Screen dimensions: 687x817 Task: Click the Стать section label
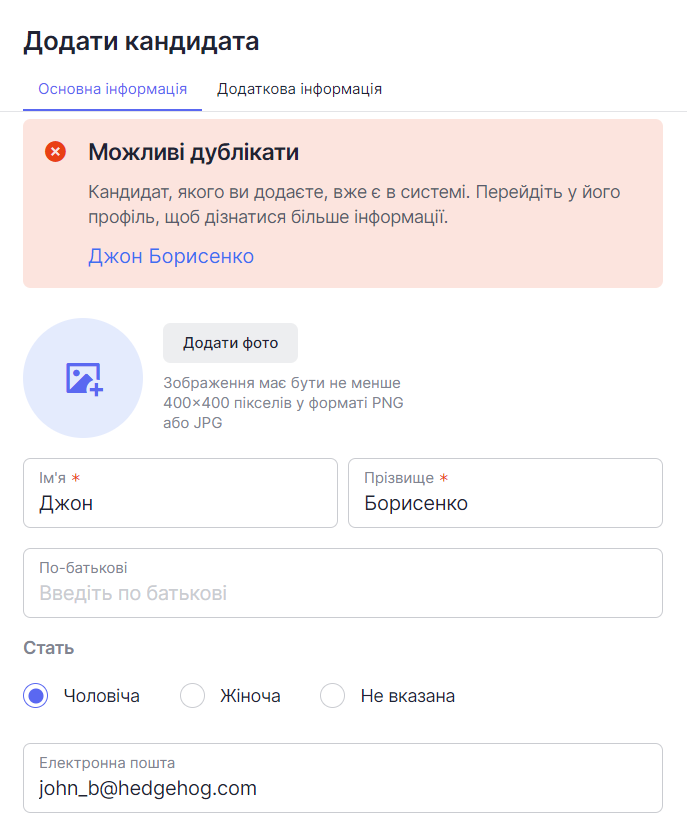(x=48, y=648)
